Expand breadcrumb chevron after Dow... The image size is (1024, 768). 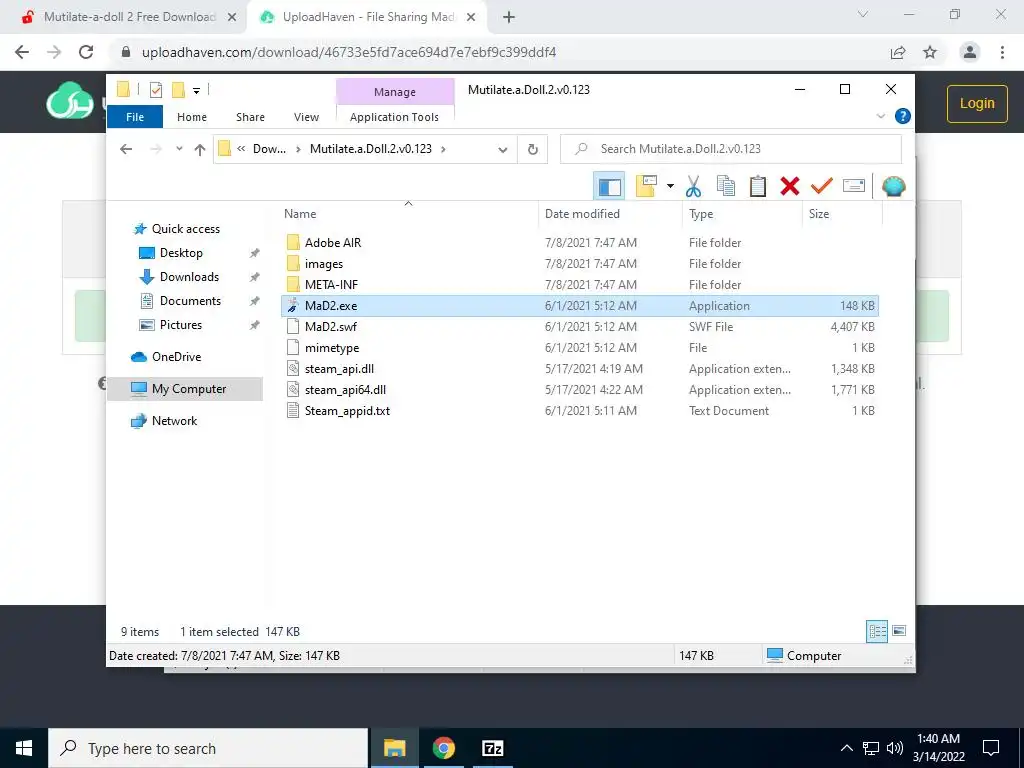point(298,149)
